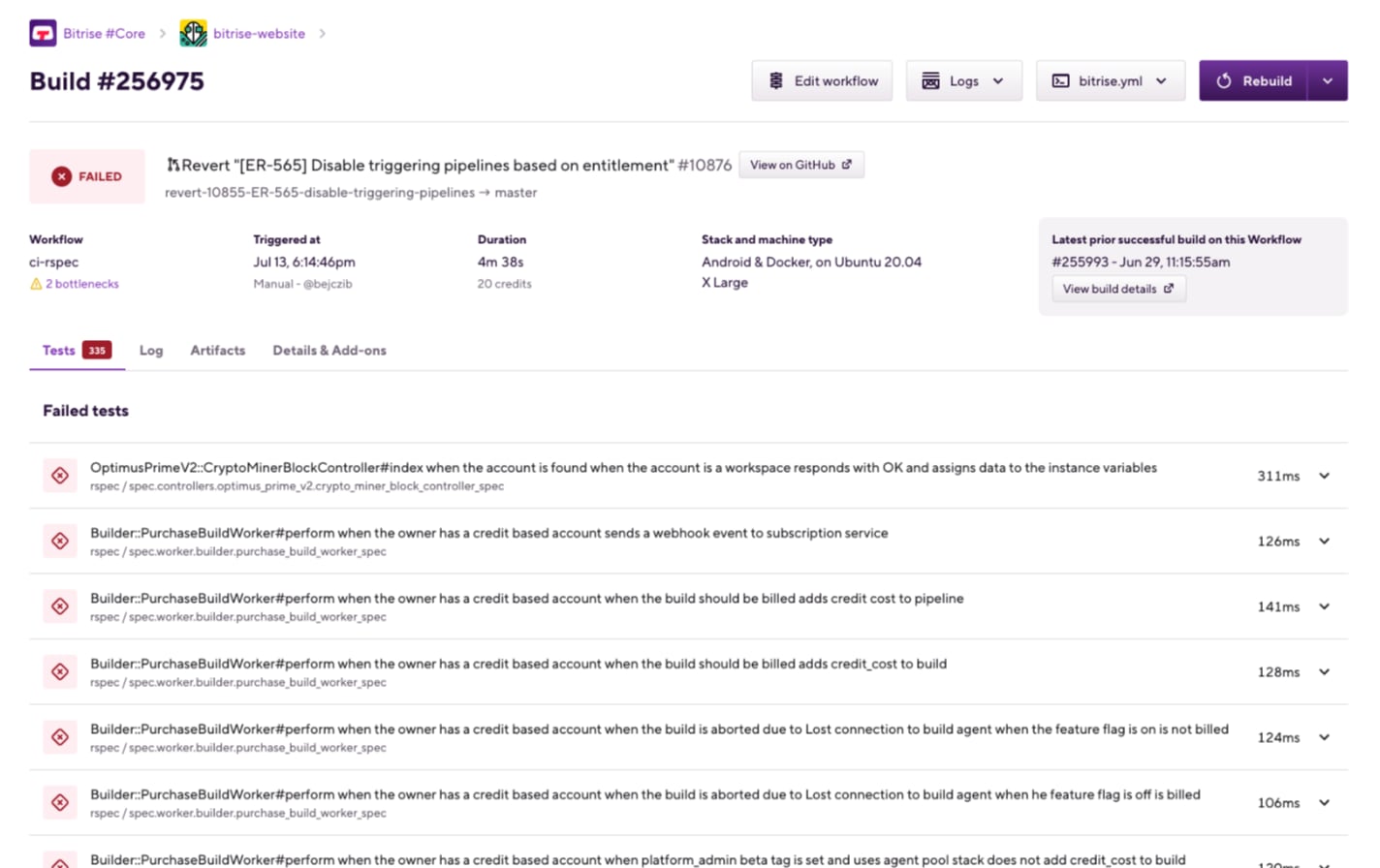Switch to the Artifacts tab
Viewport: 1380px width, 868px height.
click(x=217, y=351)
